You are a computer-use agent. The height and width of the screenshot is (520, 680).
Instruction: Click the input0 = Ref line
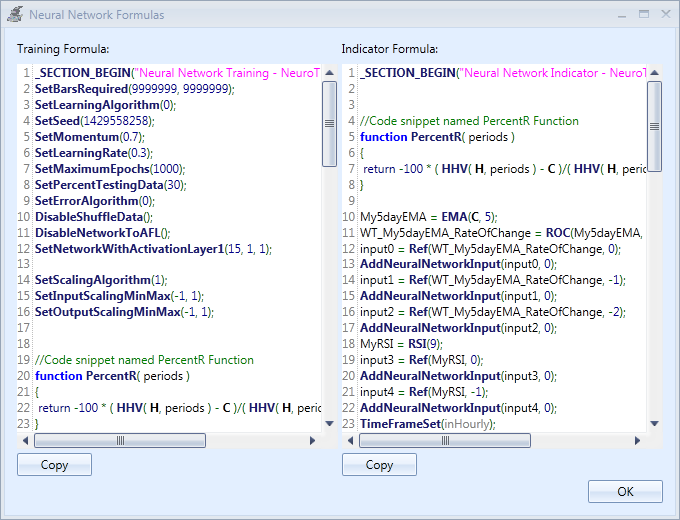490,249
